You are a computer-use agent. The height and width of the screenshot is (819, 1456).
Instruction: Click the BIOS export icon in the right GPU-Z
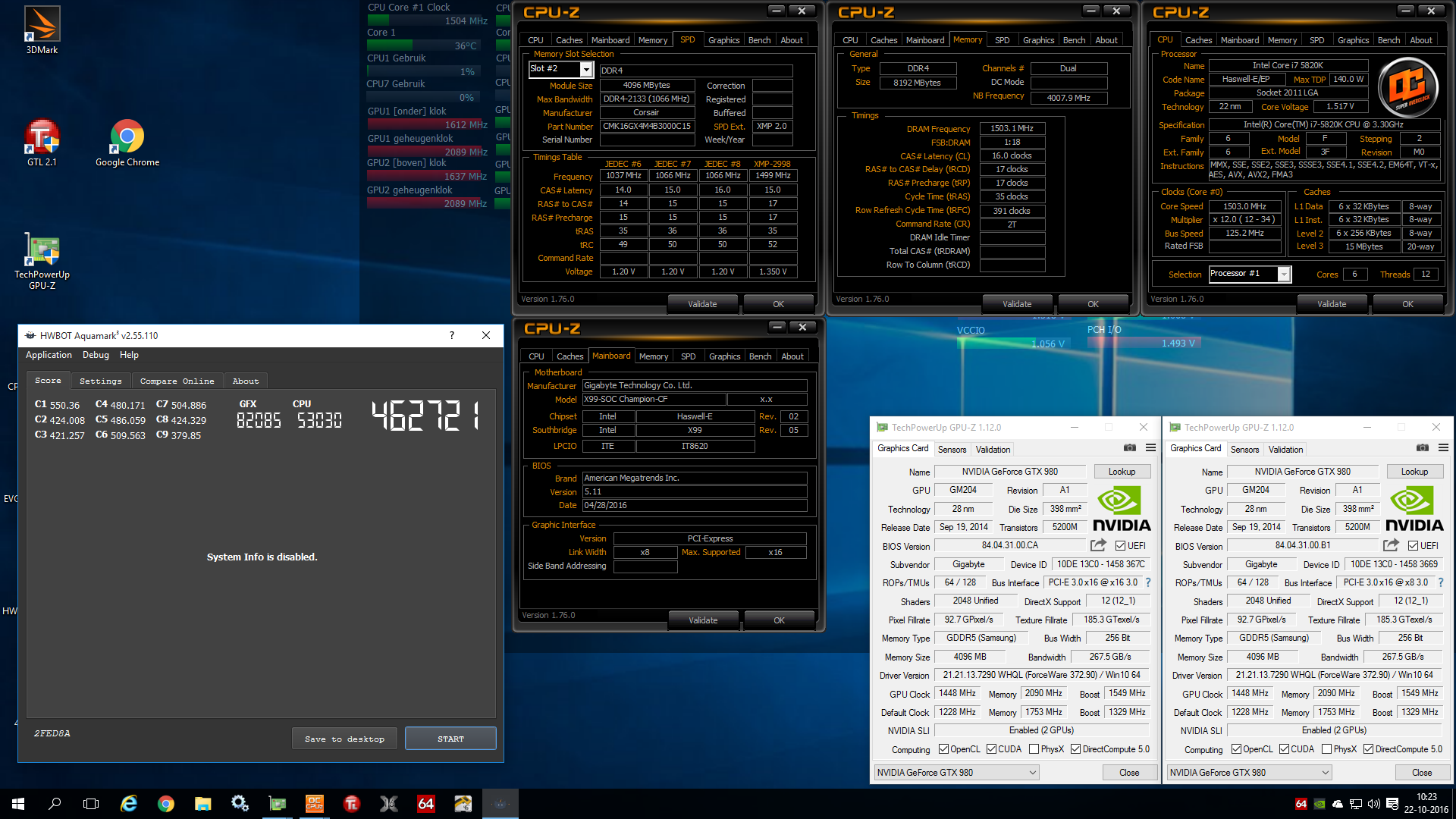pyautogui.click(x=1391, y=545)
